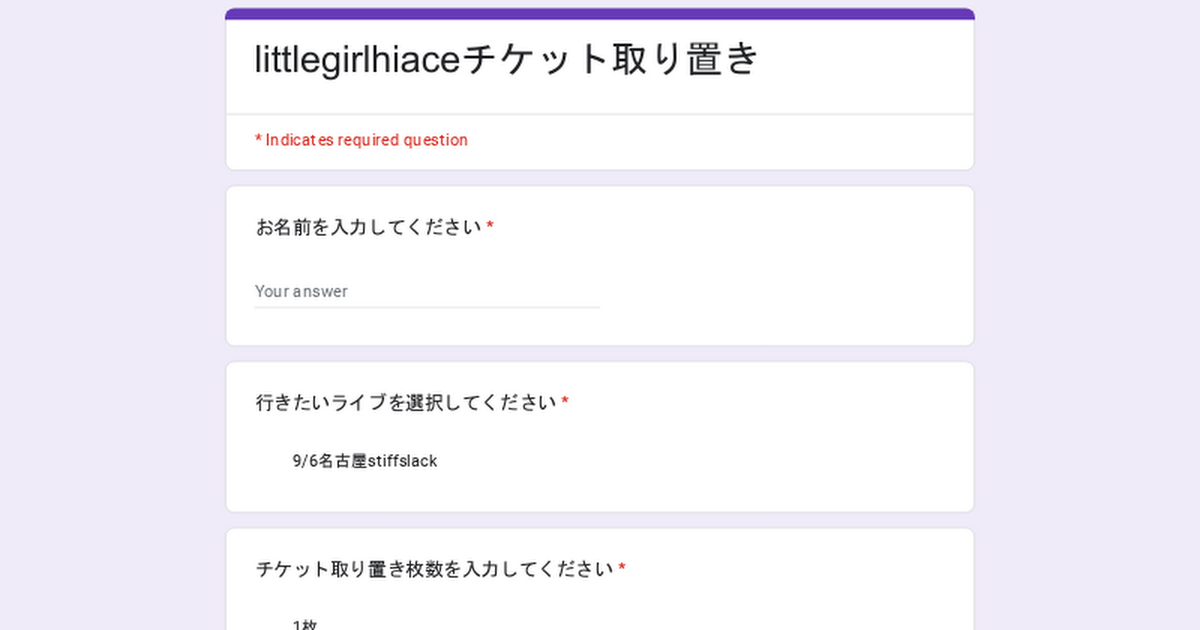Choose the 1枚 ticket count option
This screenshot has width=1200, height=630.
[305, 625]
